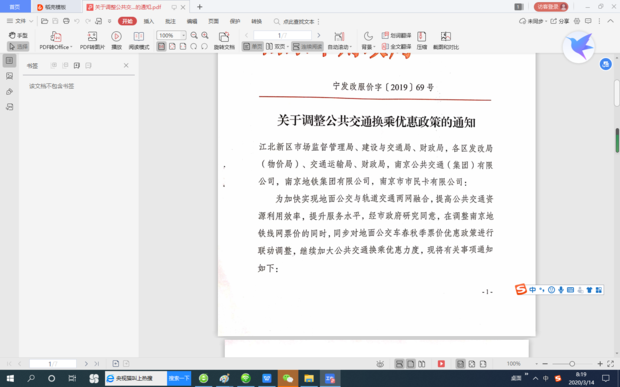Open the 100% zoom level combo box
620x387 pixels.
click(171, 36)
